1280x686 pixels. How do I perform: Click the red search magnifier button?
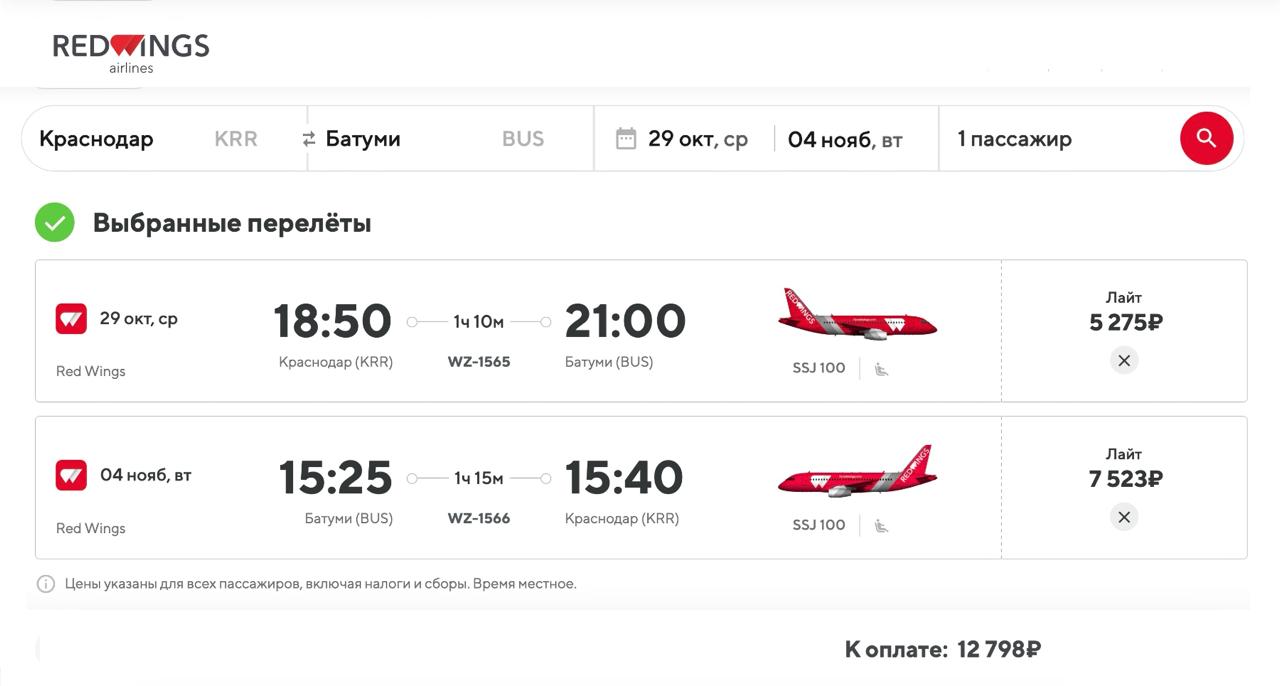[x=1206, y=138]
